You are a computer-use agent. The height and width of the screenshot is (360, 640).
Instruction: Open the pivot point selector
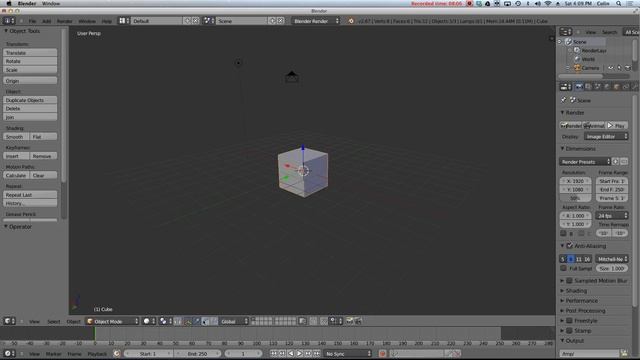coord(165,321)
